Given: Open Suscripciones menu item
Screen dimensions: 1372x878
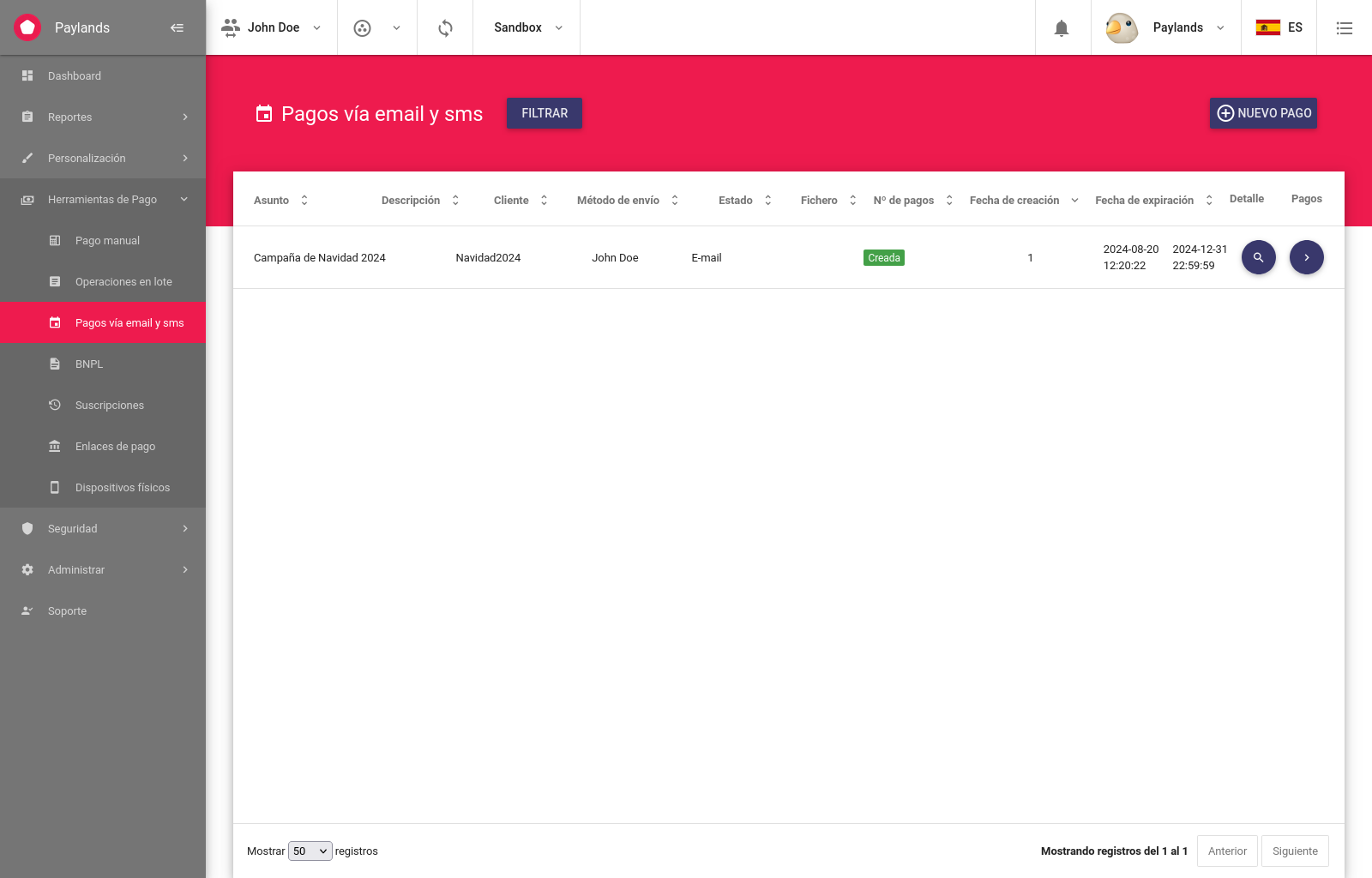Looking at the screenshot, I should tap(103, 405).
